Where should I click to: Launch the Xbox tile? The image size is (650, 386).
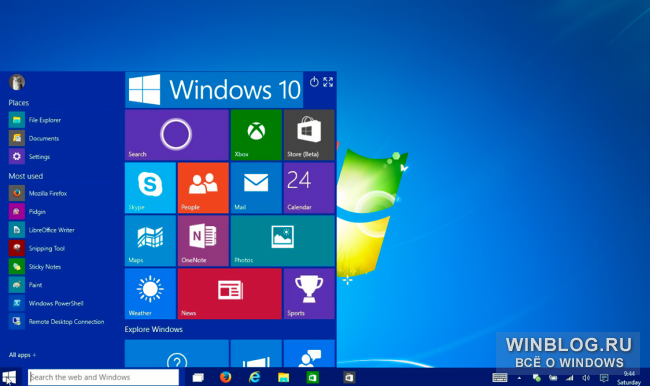tap(256, 135)
